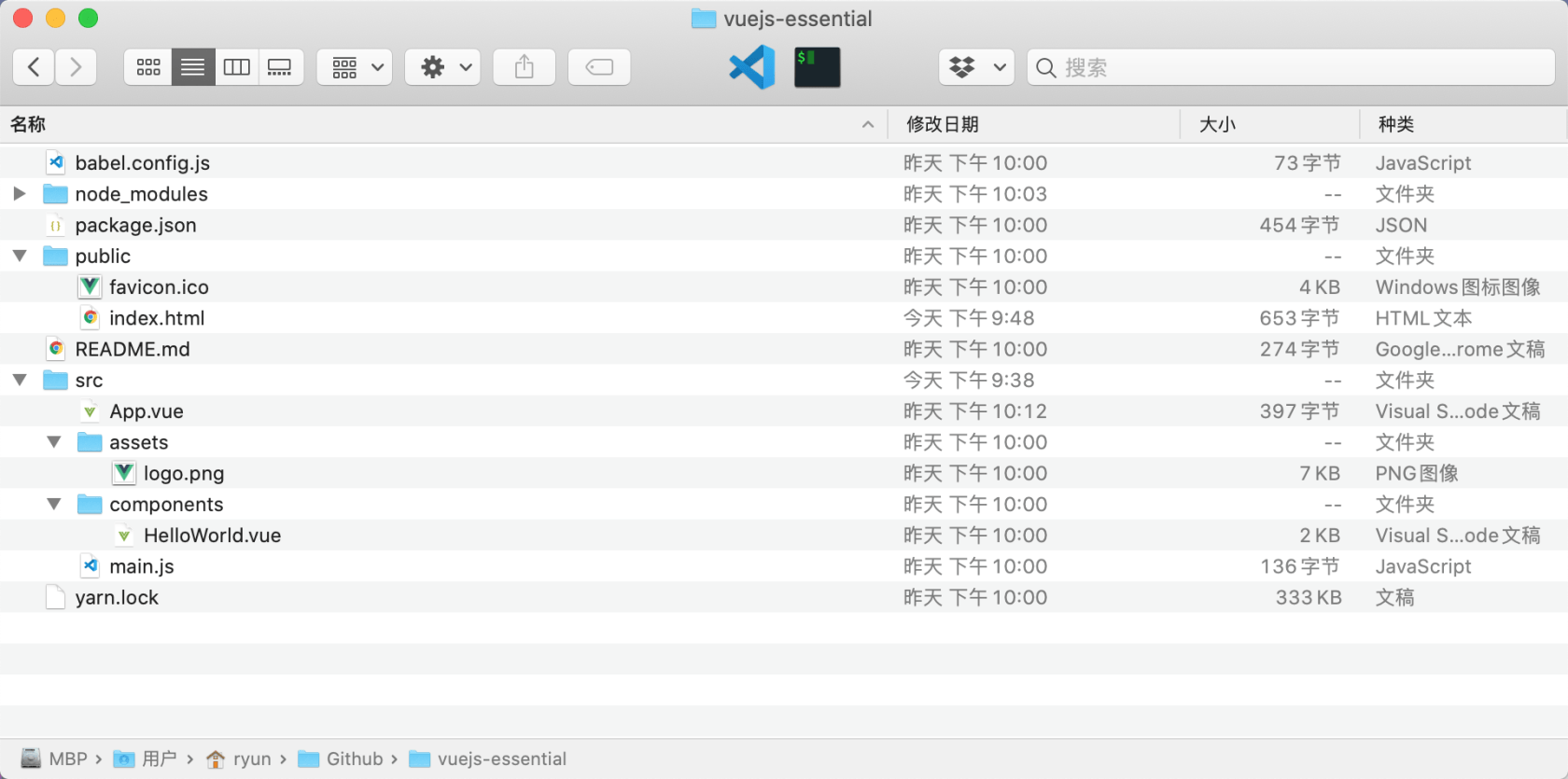
Task: Sort by the 种类 column header
Action: (x=1463, y=124)
